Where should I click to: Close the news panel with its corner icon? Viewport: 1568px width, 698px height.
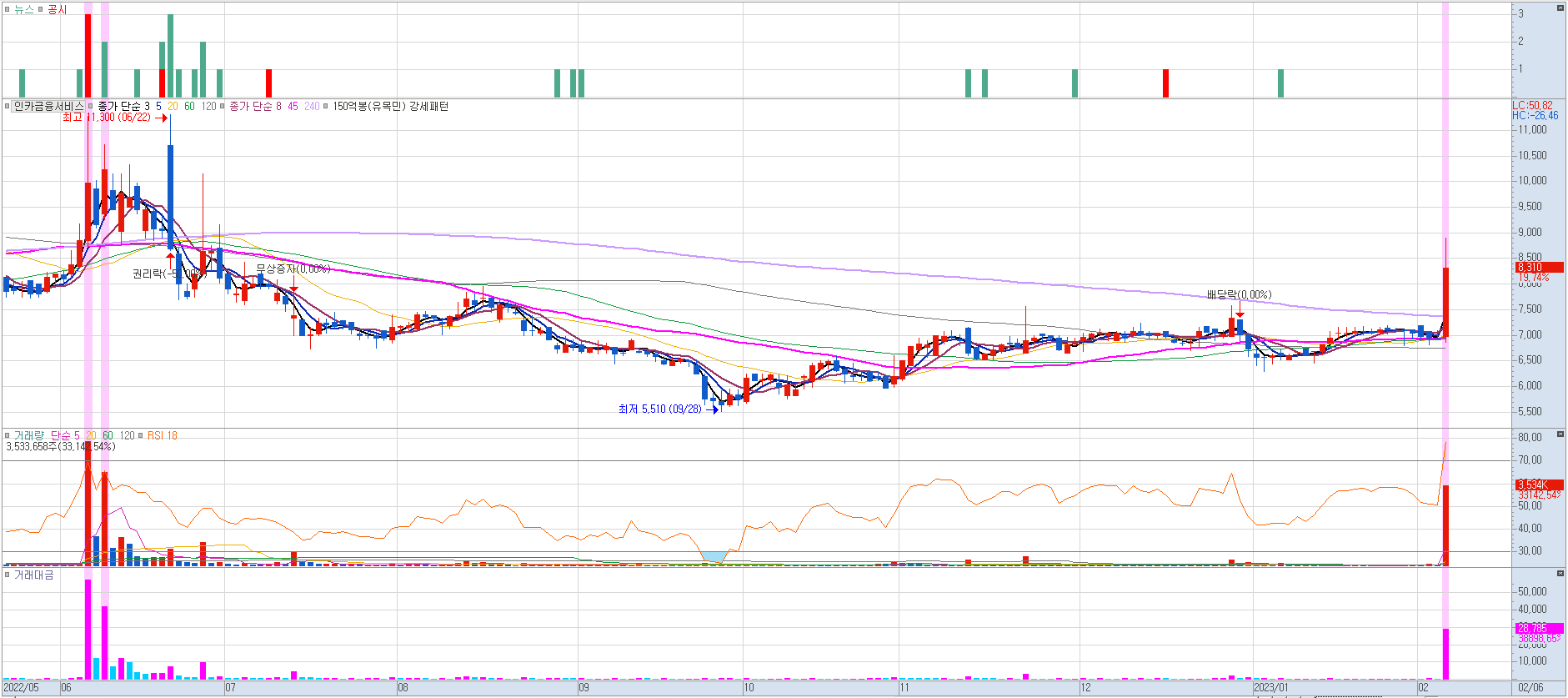click(x=1560, y=8)
